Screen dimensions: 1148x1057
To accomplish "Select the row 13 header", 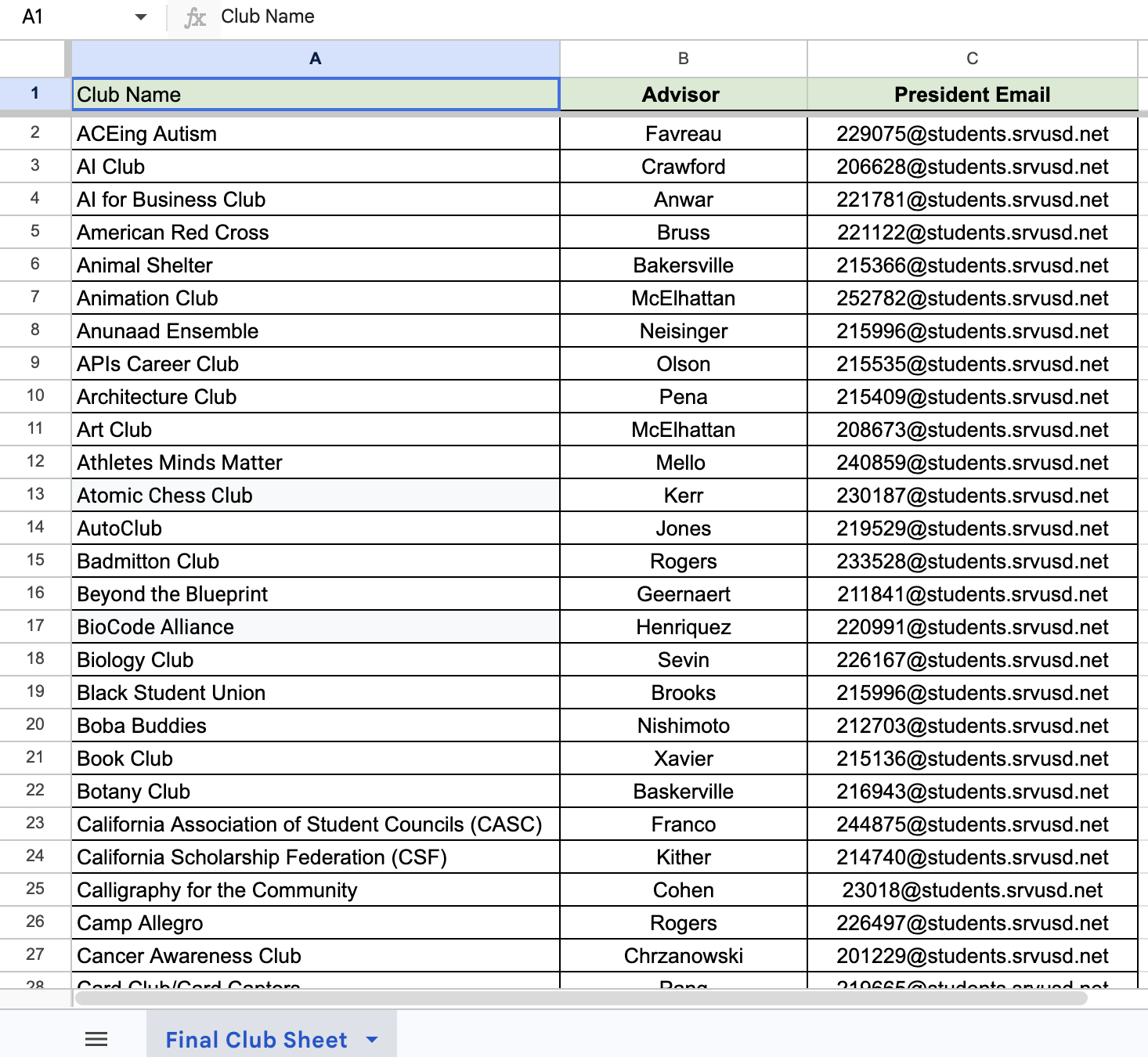I will click(35, 494).
